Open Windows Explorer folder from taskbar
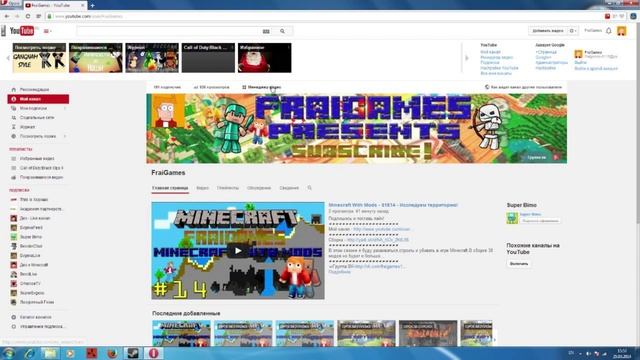 point(50,353)
